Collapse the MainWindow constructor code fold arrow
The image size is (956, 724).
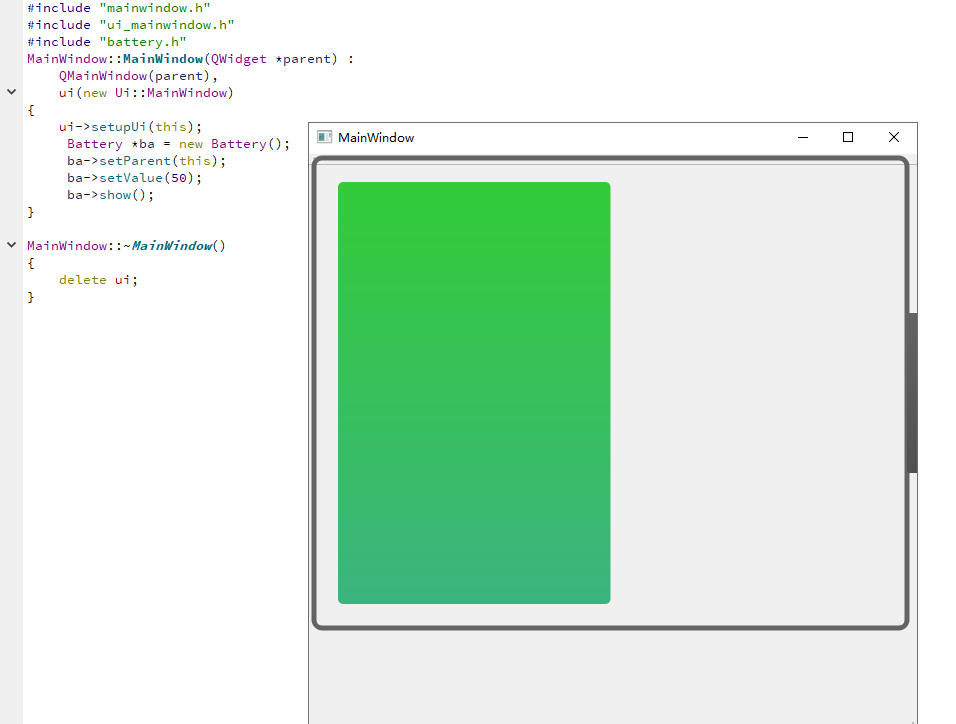pyautogui.click(x=11, y=92)
